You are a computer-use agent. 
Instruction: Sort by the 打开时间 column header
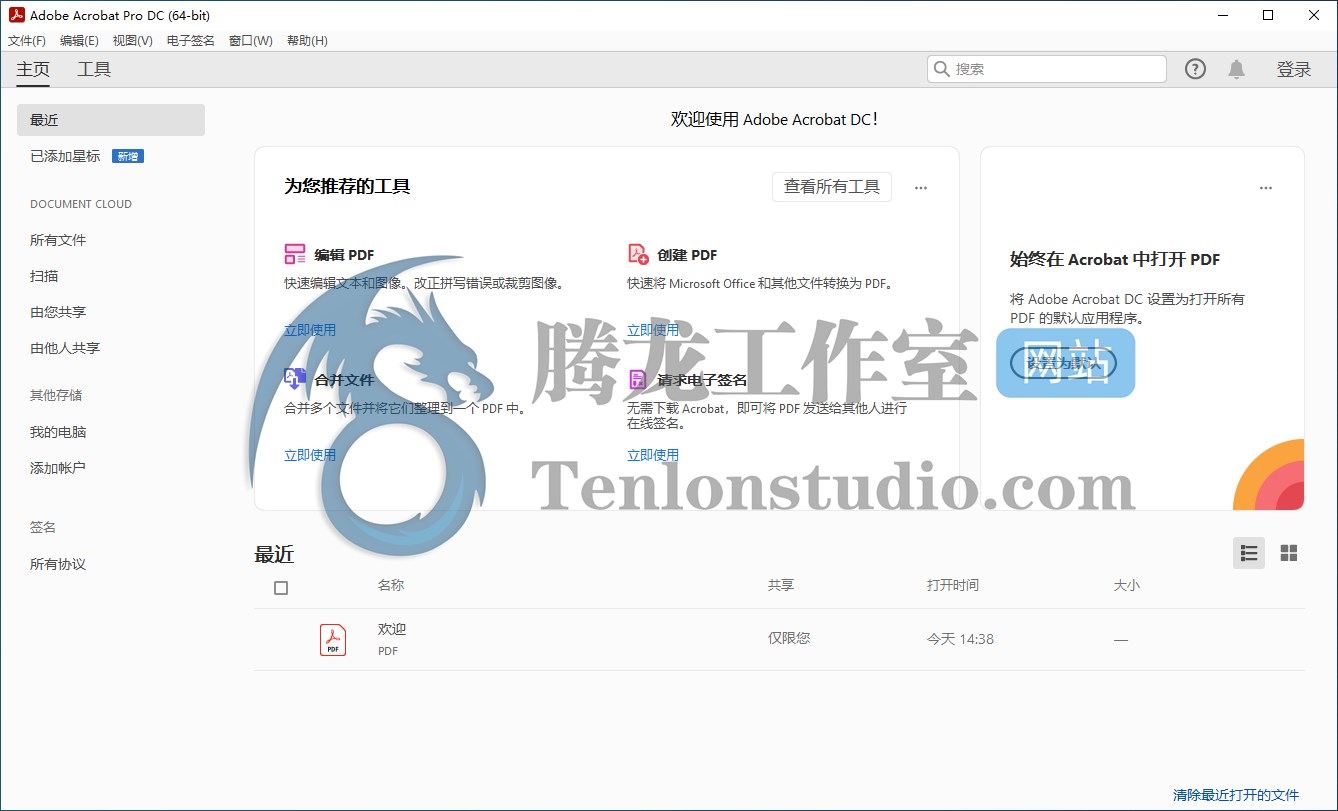tap(953, 585)
